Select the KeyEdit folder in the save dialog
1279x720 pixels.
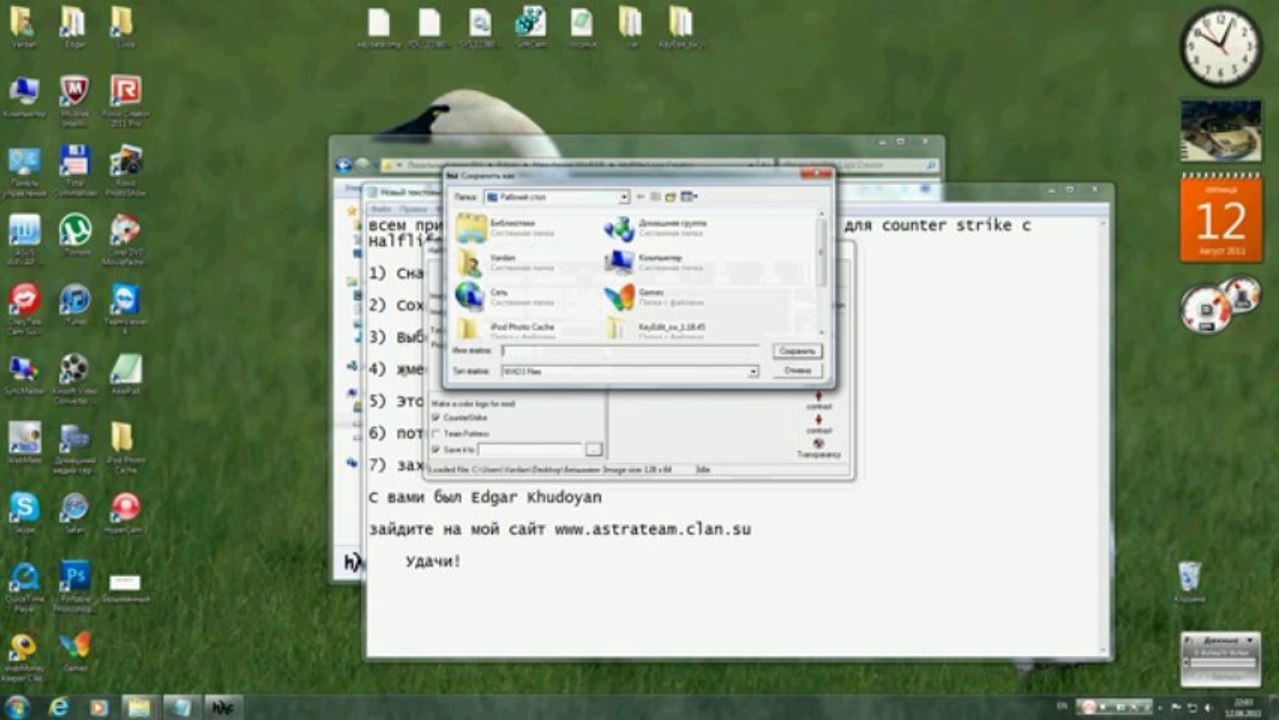656,328
